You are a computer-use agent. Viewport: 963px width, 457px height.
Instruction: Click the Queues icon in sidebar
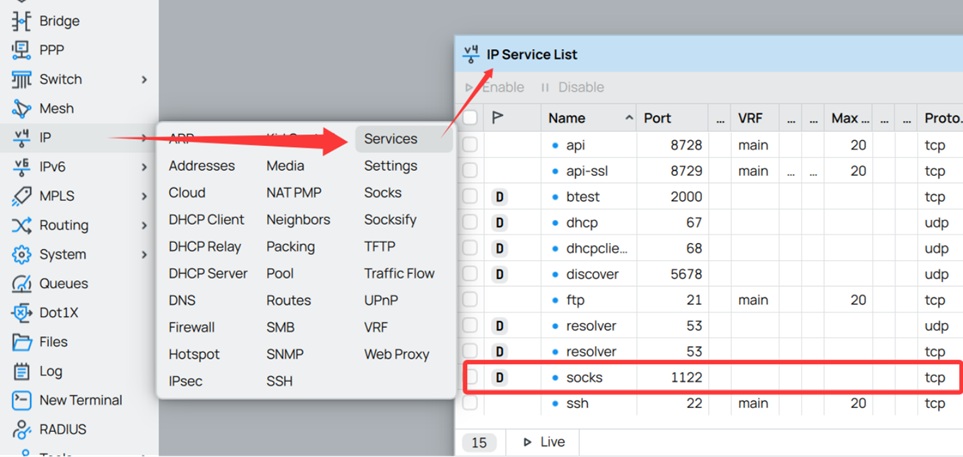21,284
